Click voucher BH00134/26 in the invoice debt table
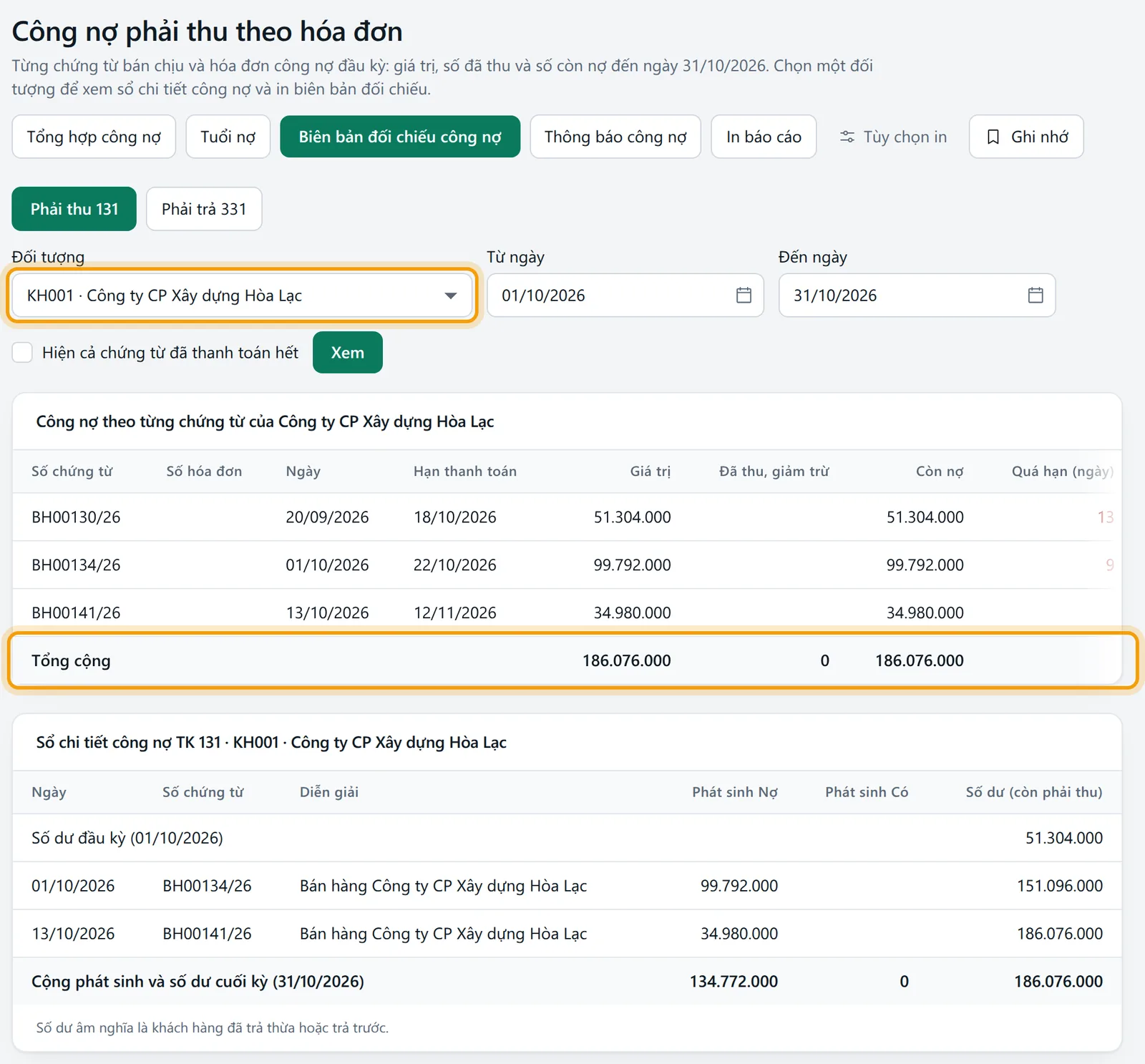 (76, 565)
